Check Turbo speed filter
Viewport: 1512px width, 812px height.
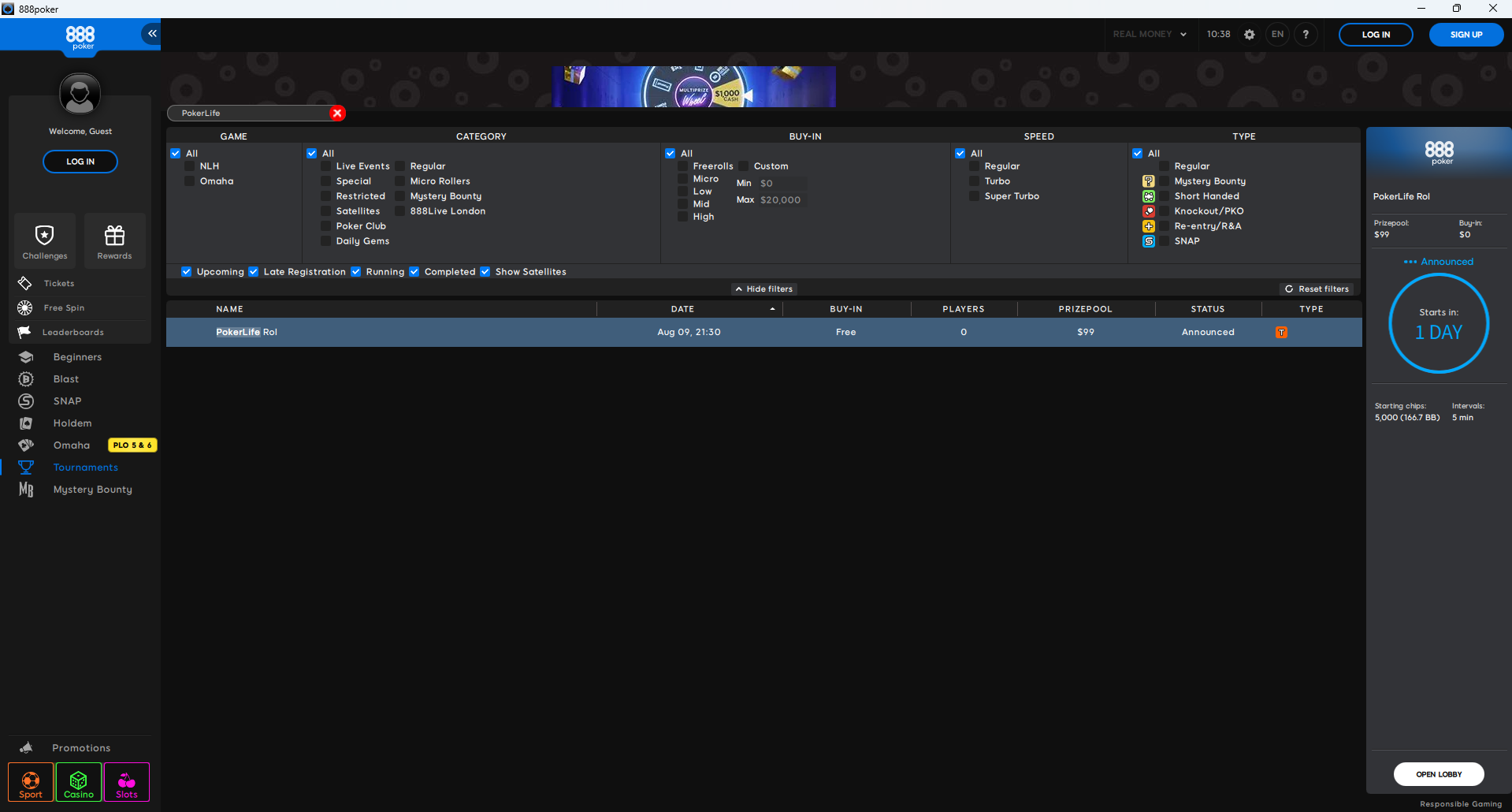pyautogui.click(x=975, y=181)
